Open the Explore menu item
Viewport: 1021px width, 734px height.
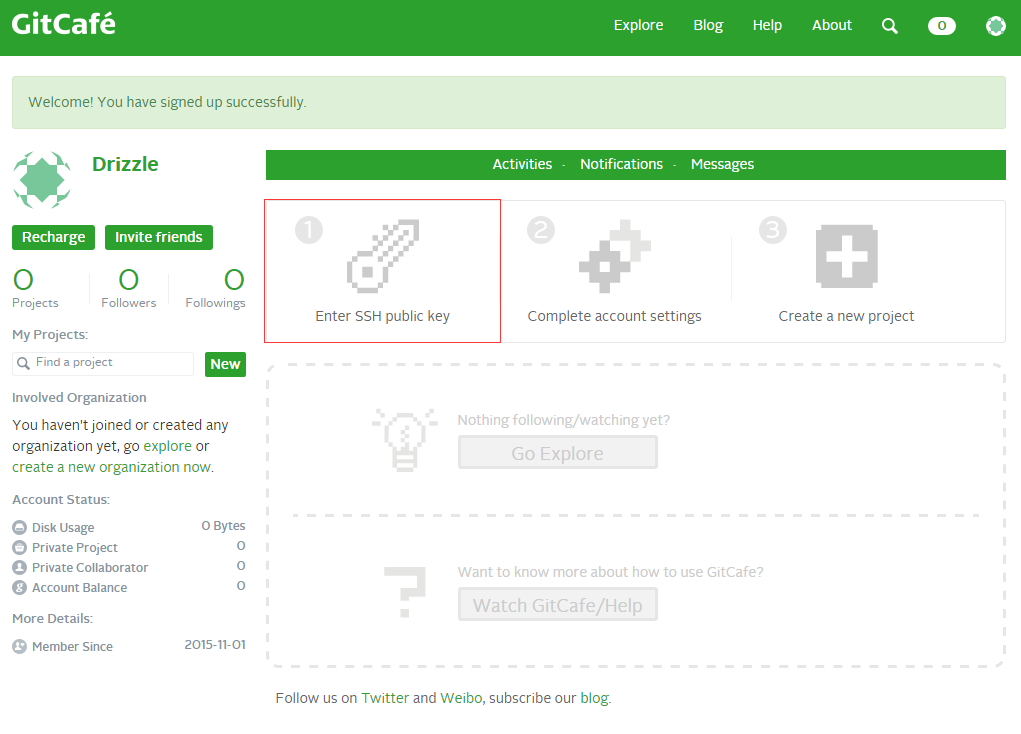(638, 25)
